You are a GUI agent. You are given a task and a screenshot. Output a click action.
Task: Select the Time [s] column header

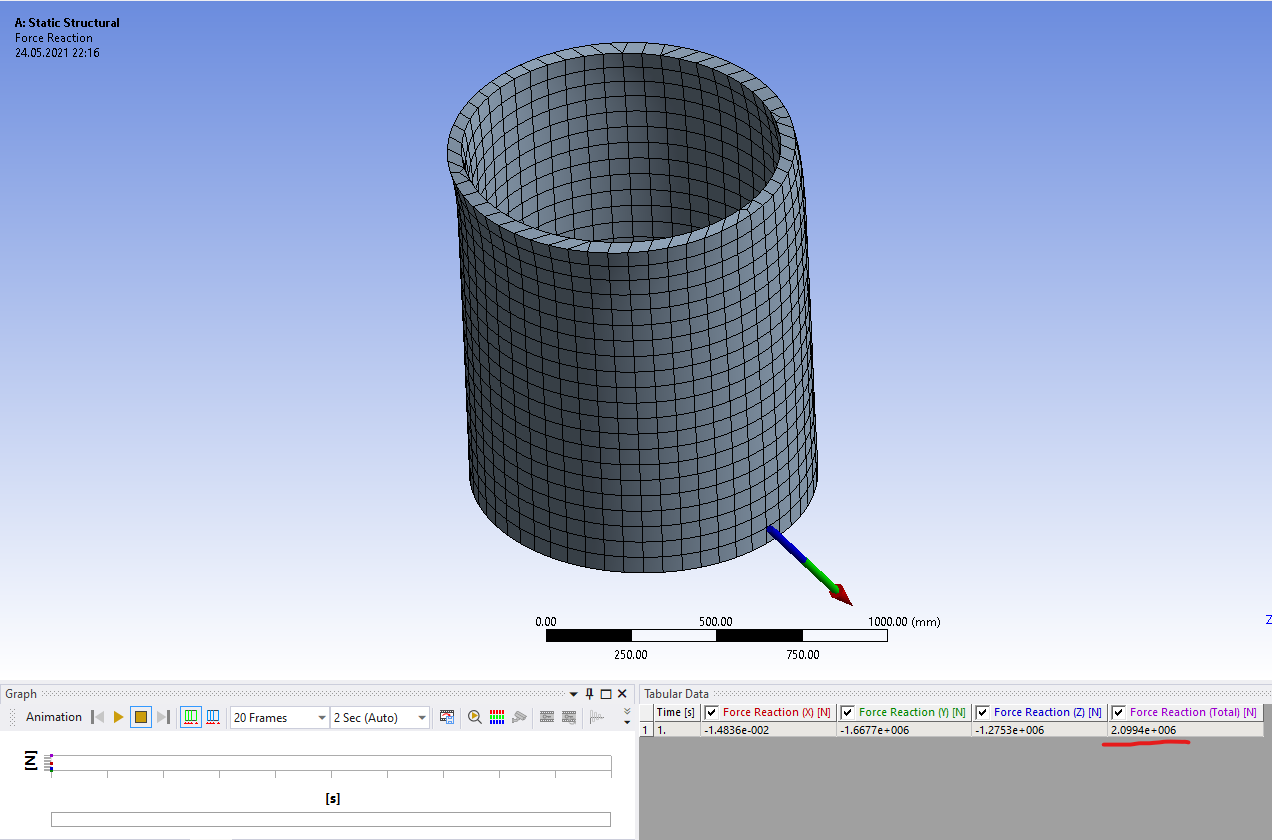675,712
